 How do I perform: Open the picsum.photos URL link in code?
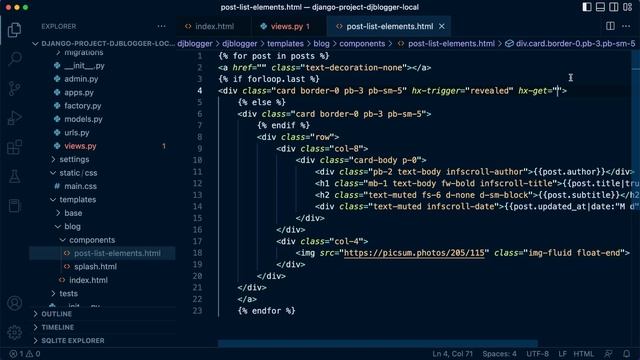pos(414,253)
